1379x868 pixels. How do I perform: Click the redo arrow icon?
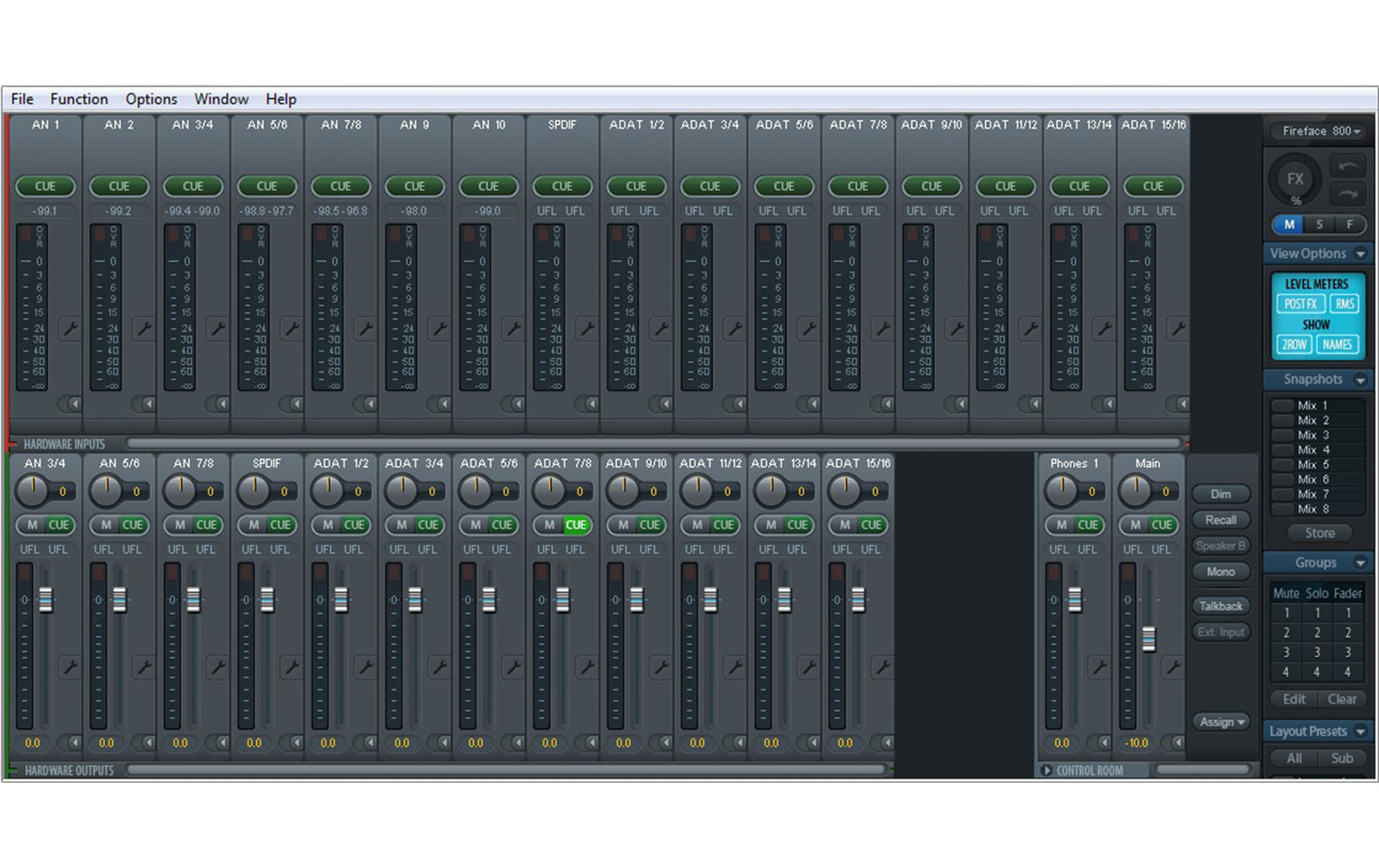[1348, 194]
